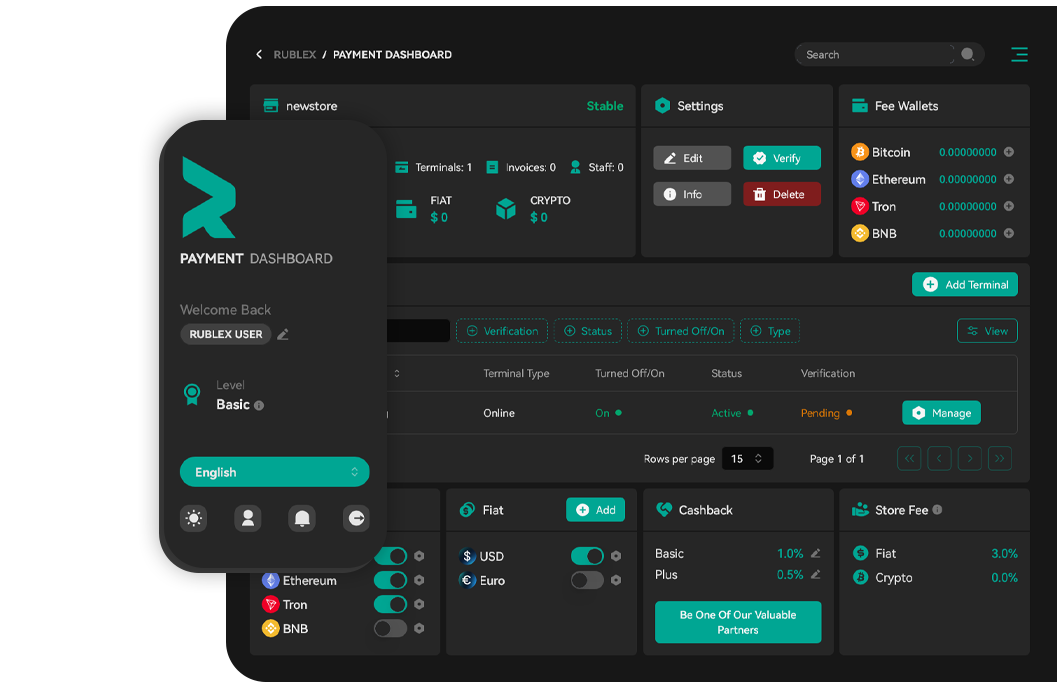Go to last page of terminals

(x=1000, y=459)
